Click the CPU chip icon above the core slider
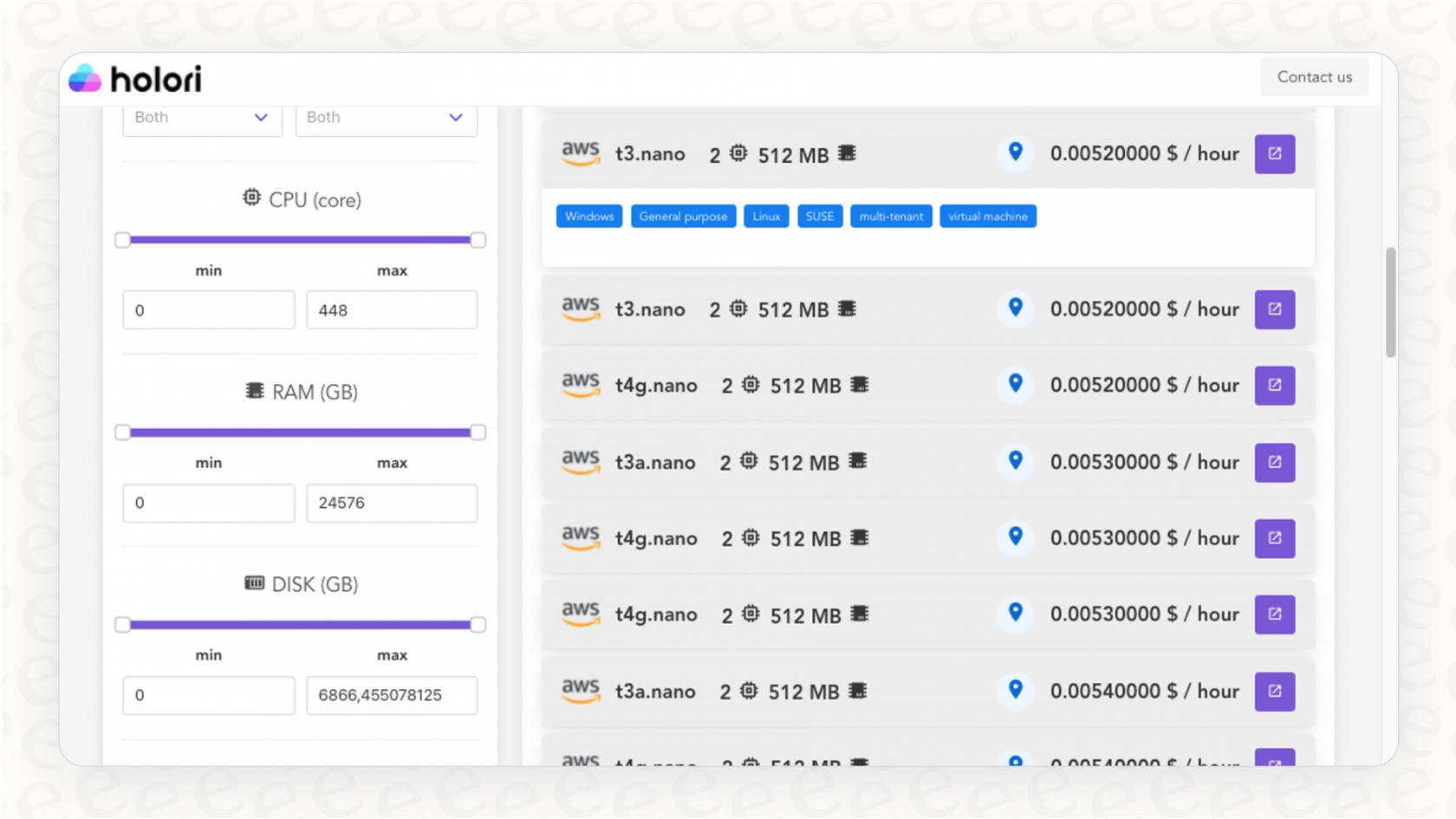Image resolution: width=1456 pixels, height=819 pixels. (251, 198)
